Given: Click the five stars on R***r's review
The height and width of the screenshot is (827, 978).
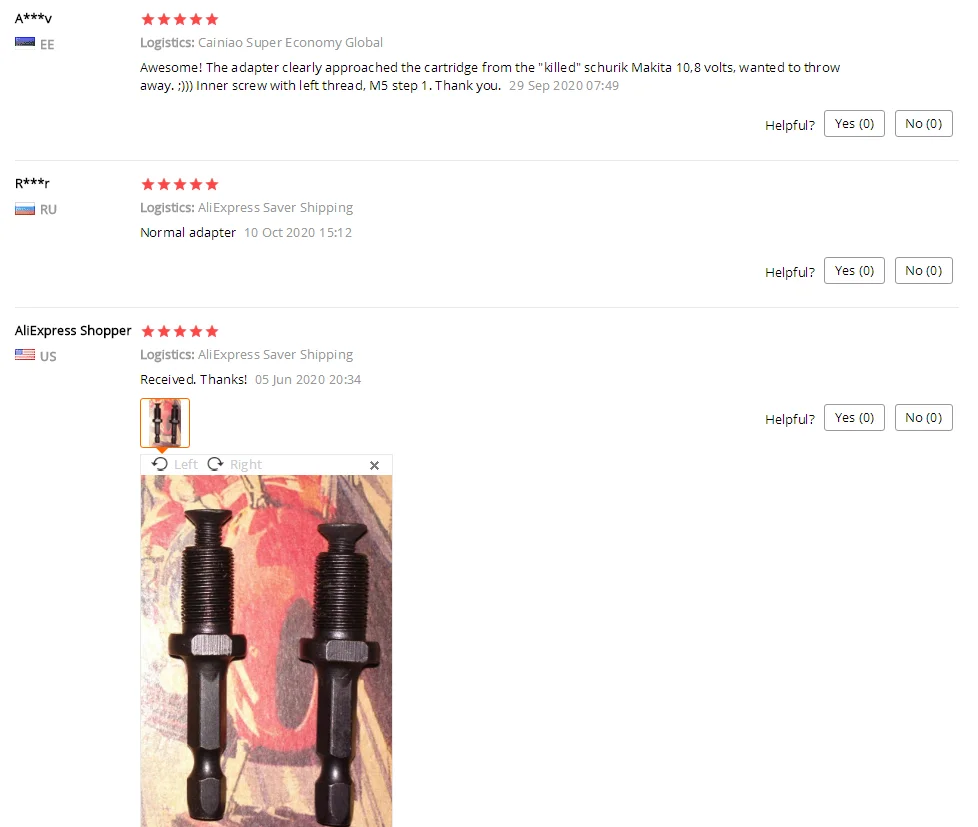Looking at the screenshot, I should [x=180, y=184].
